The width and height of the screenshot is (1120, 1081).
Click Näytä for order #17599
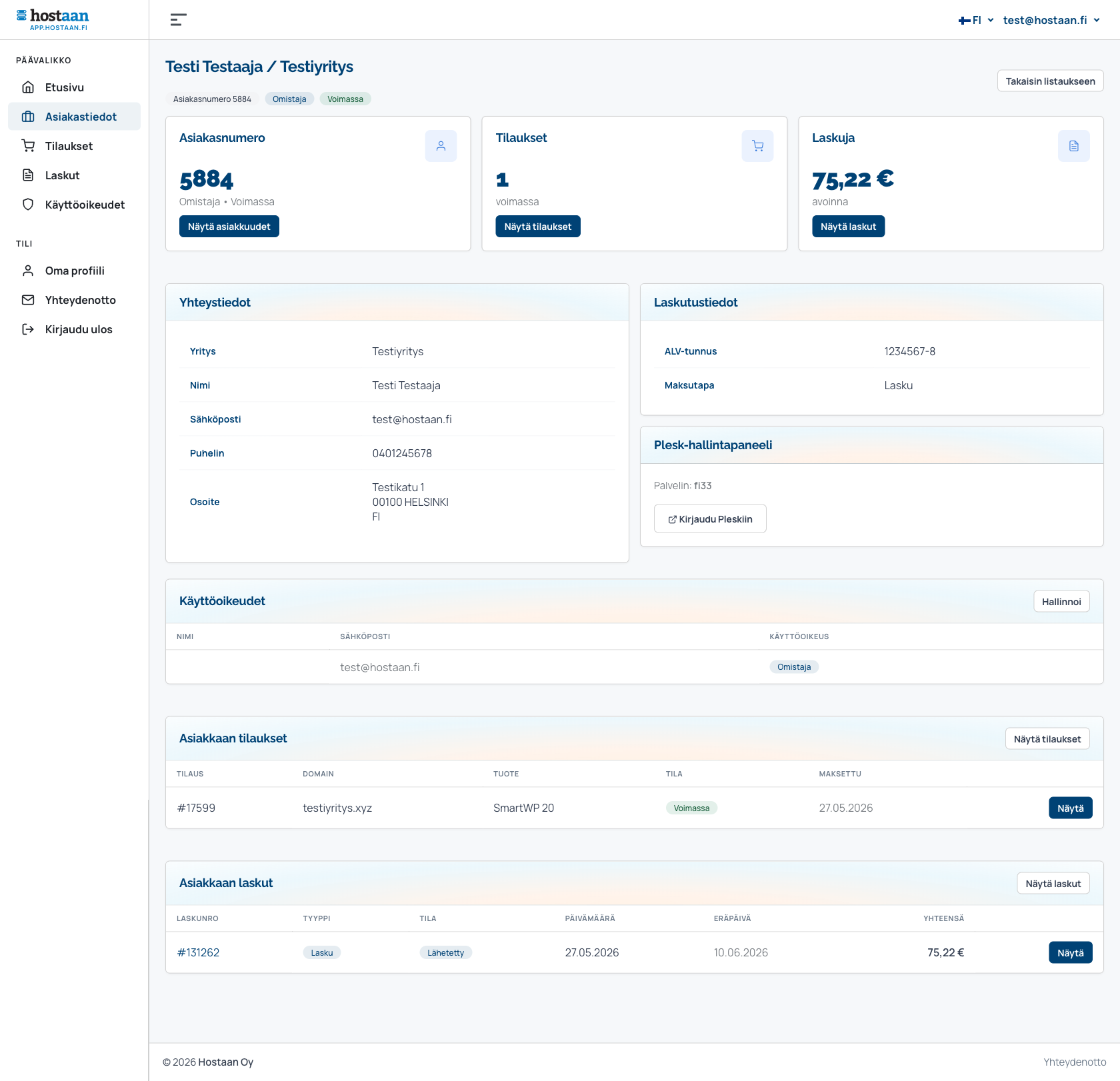1070,808
